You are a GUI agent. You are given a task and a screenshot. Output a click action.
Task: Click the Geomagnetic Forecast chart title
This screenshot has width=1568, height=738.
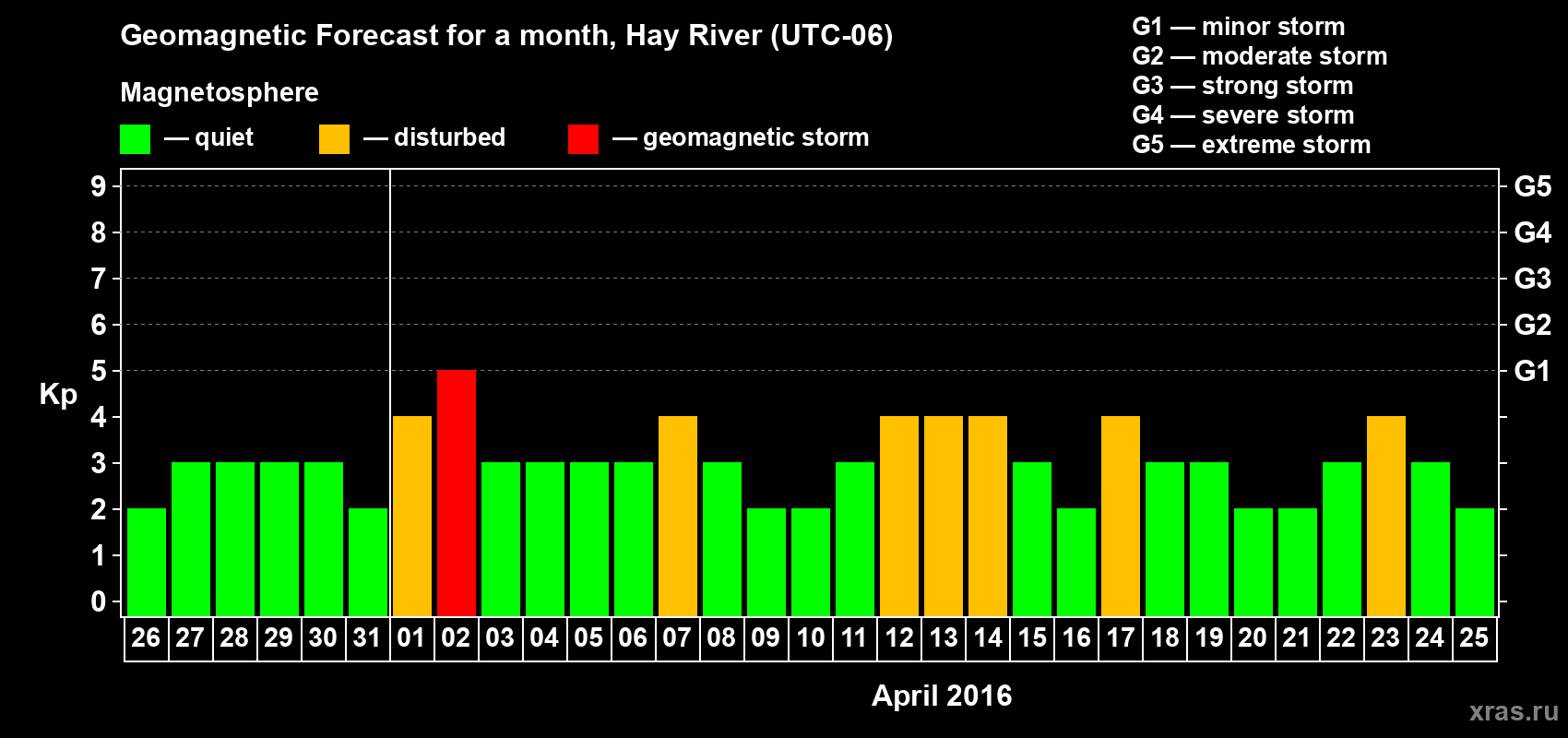[x=506, y=36]
